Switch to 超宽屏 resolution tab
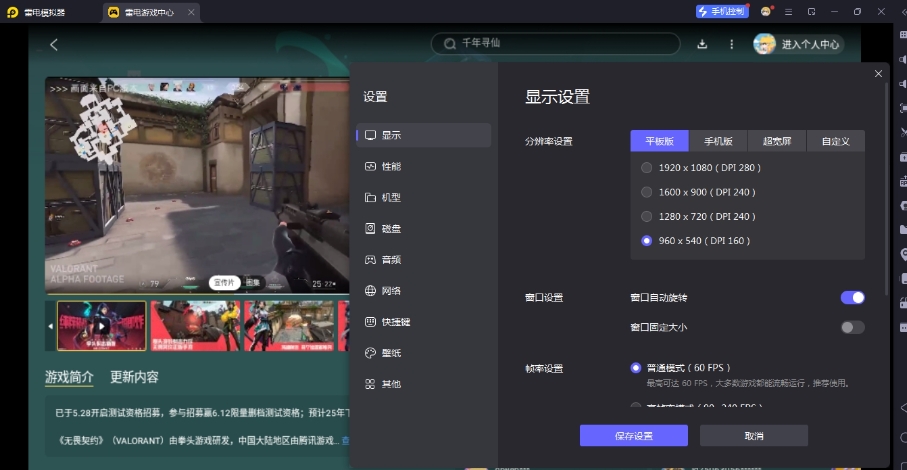Viewport: 907px width, 470px height. (777, 141)
